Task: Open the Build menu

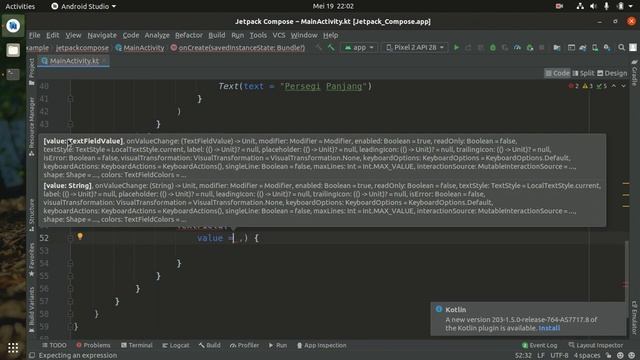Action: [217, 36]
